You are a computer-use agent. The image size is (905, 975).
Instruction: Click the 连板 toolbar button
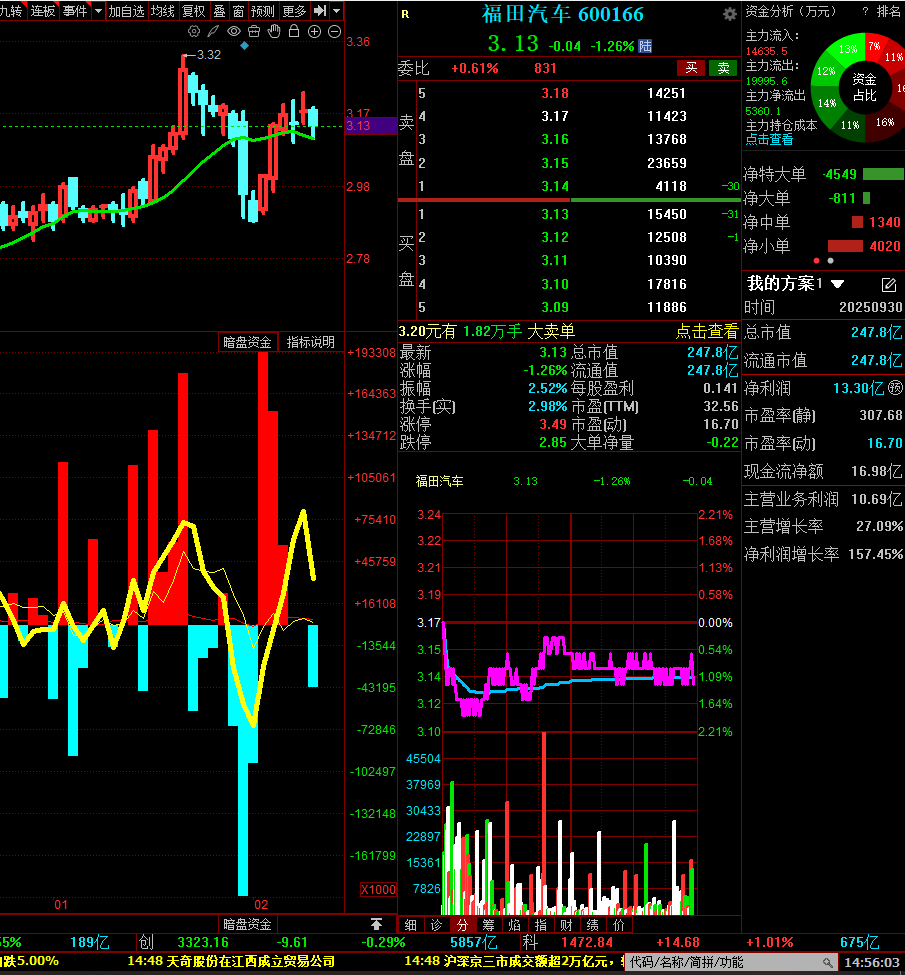coord(43,11)
